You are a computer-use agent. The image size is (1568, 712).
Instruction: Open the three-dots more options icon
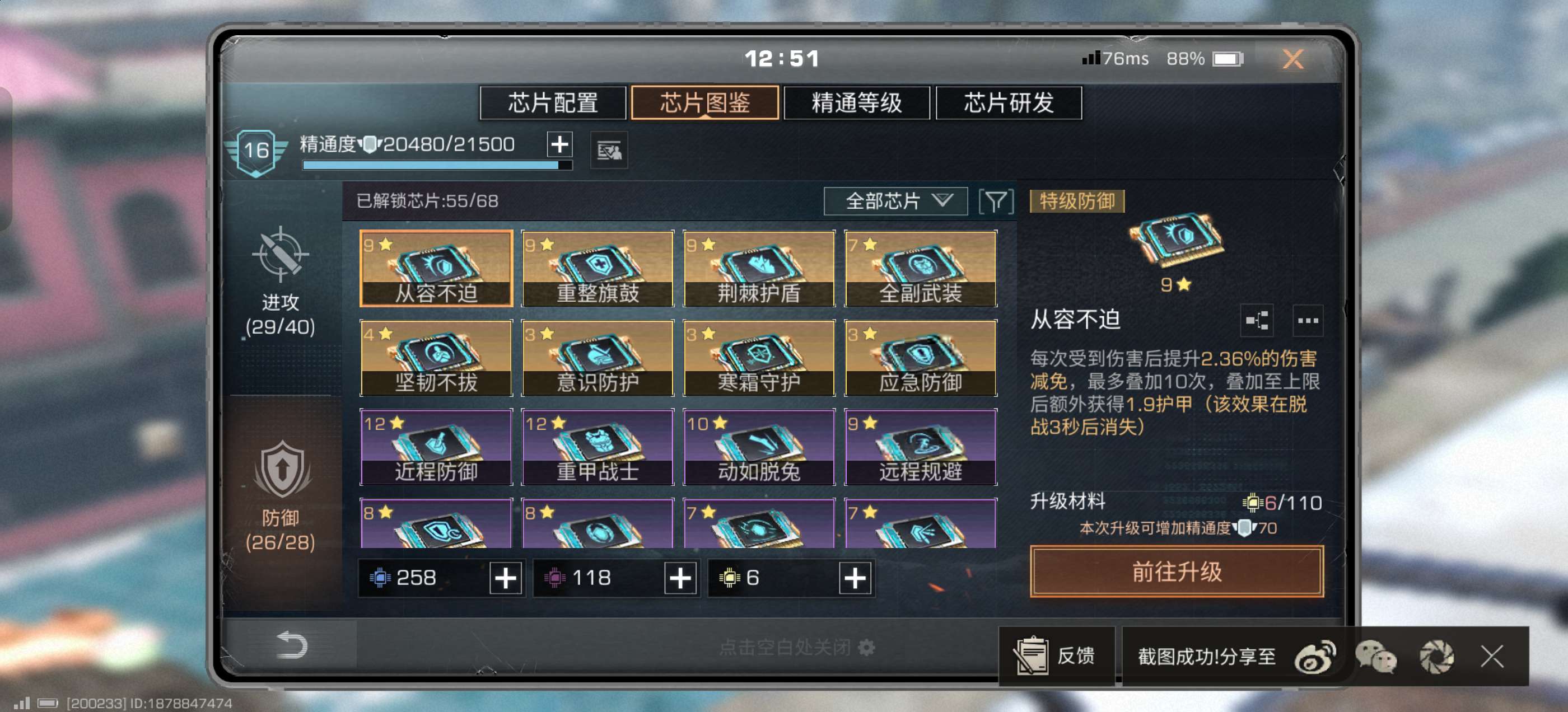1308,321
